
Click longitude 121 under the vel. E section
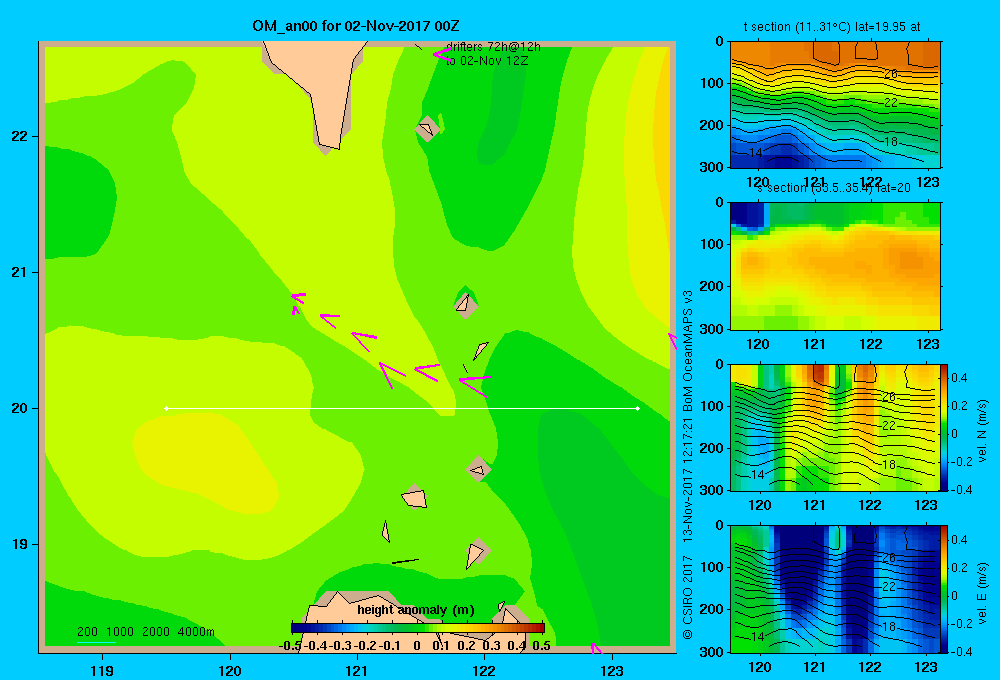click(x=814, y=667)
